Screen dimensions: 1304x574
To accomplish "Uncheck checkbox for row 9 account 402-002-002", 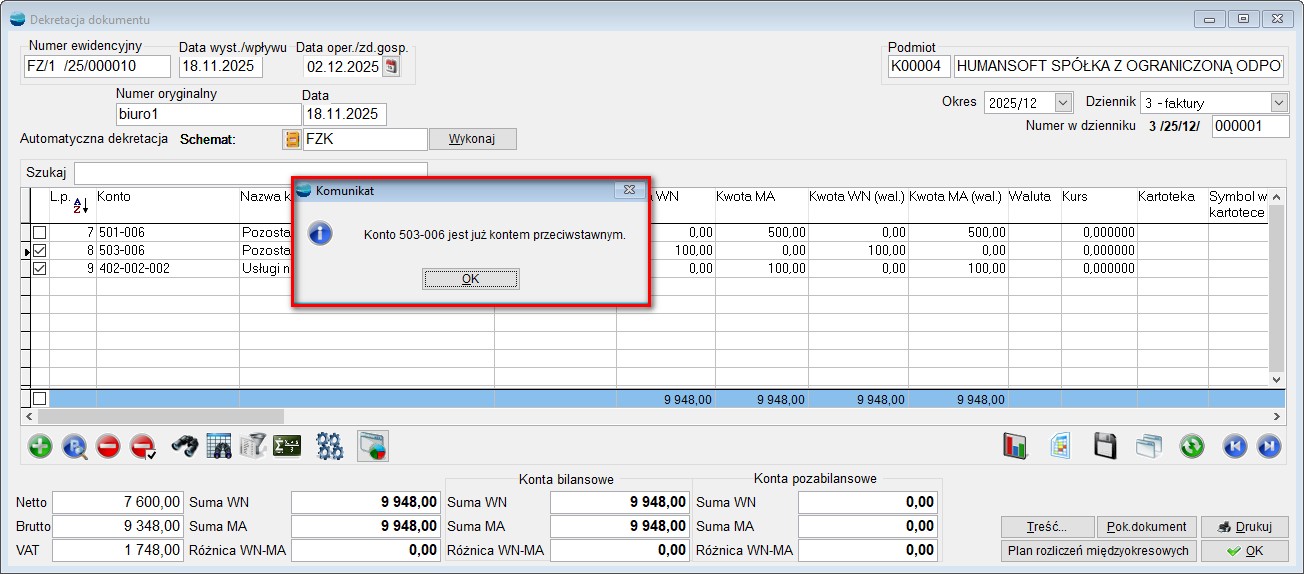I will pyautogui.click(x=39, y=268).
